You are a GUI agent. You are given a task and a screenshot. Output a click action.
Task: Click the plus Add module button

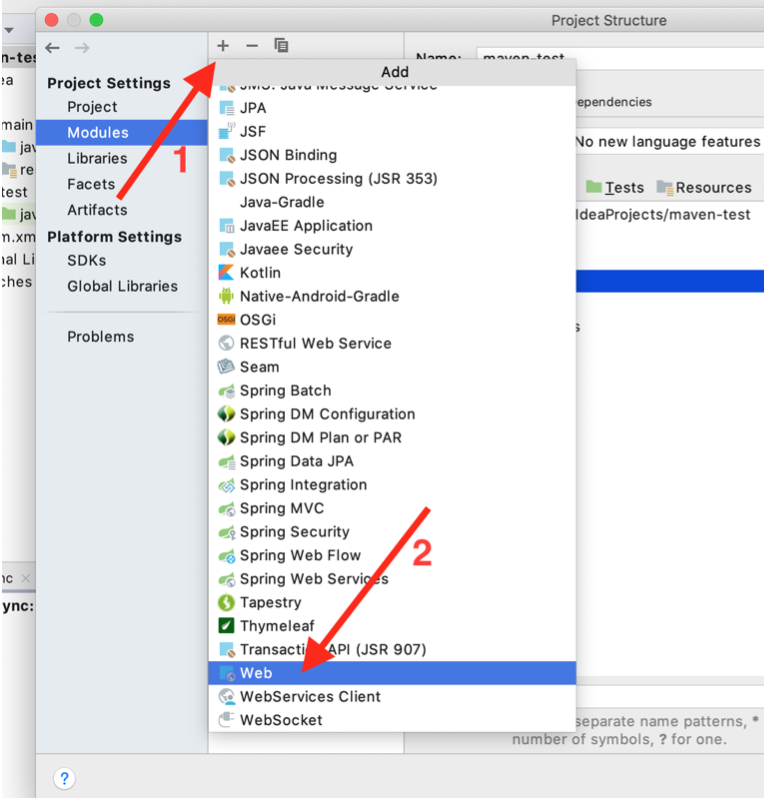click(223, 46)
